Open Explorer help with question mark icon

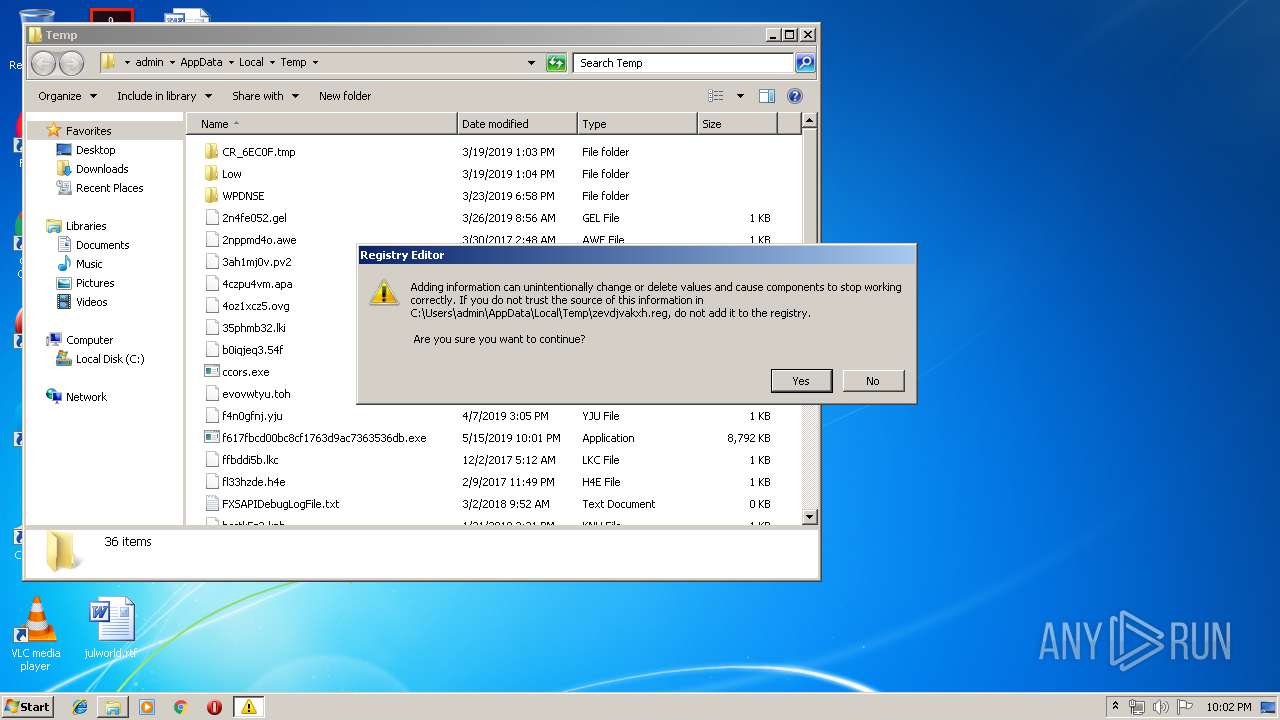795,96
